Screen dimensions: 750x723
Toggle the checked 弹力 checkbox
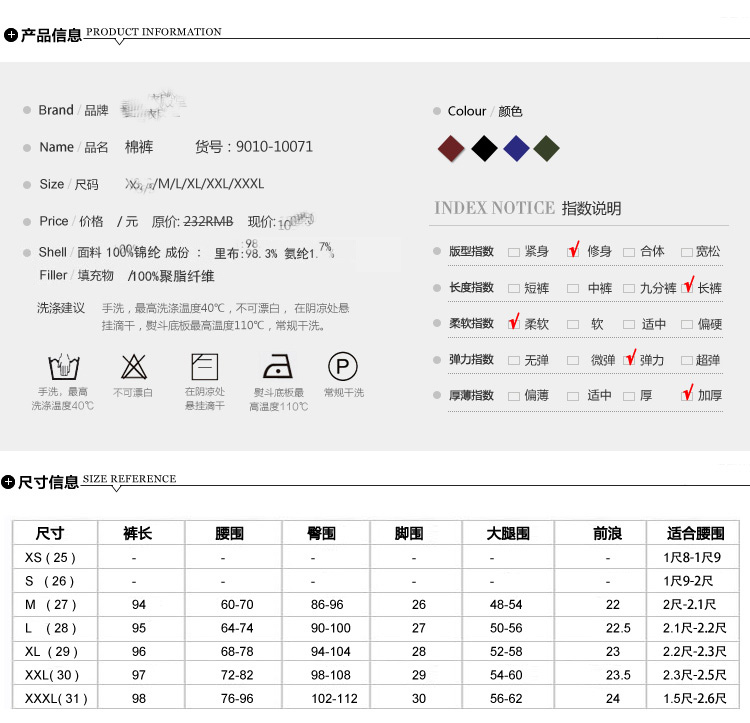coord(629,360)
